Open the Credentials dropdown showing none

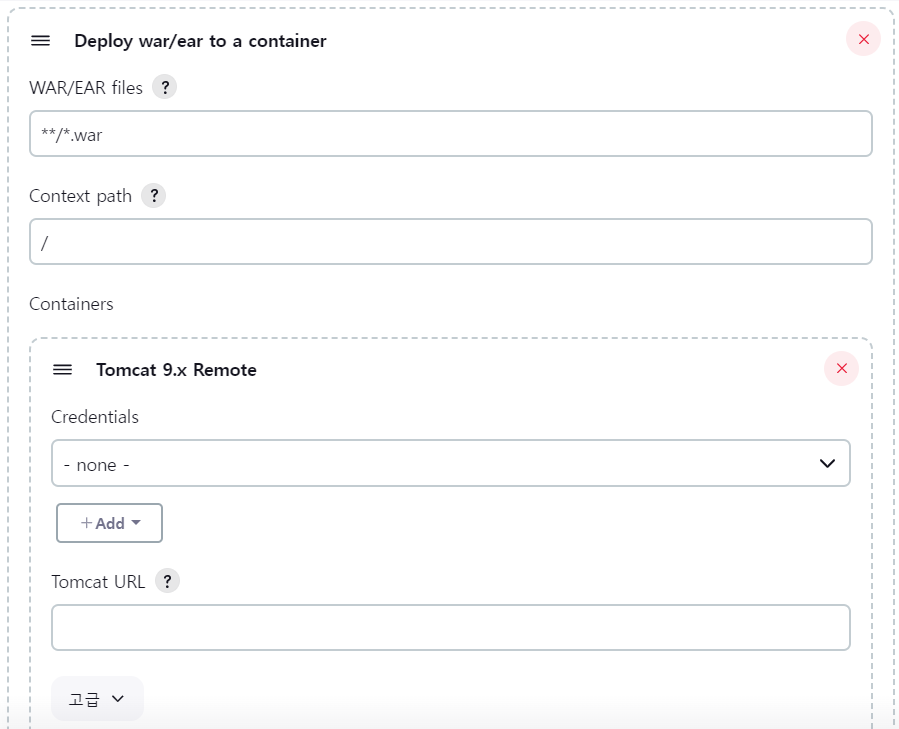point(451,463)
